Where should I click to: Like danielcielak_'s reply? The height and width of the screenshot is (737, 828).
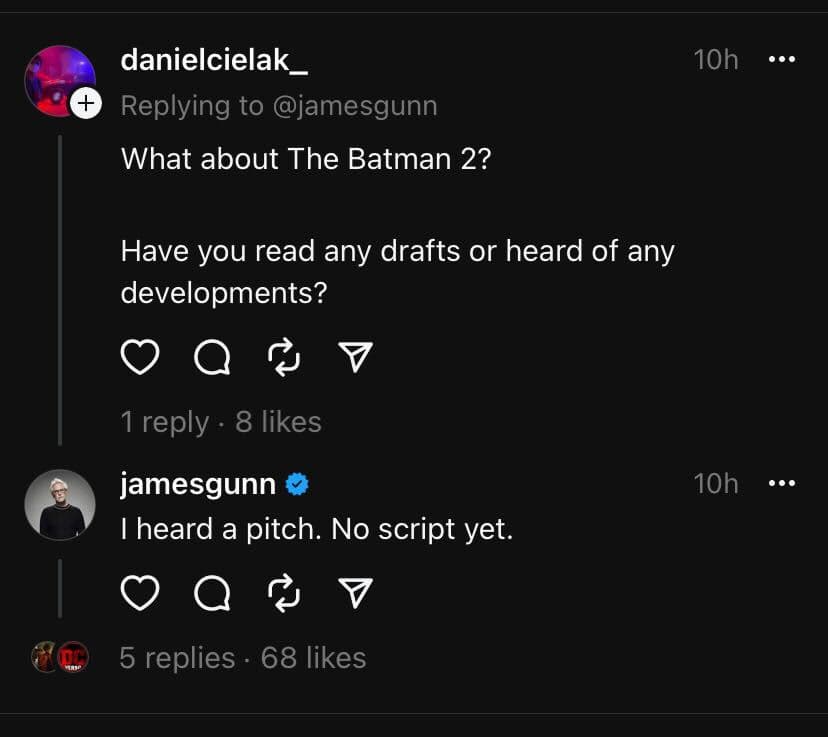140,356
